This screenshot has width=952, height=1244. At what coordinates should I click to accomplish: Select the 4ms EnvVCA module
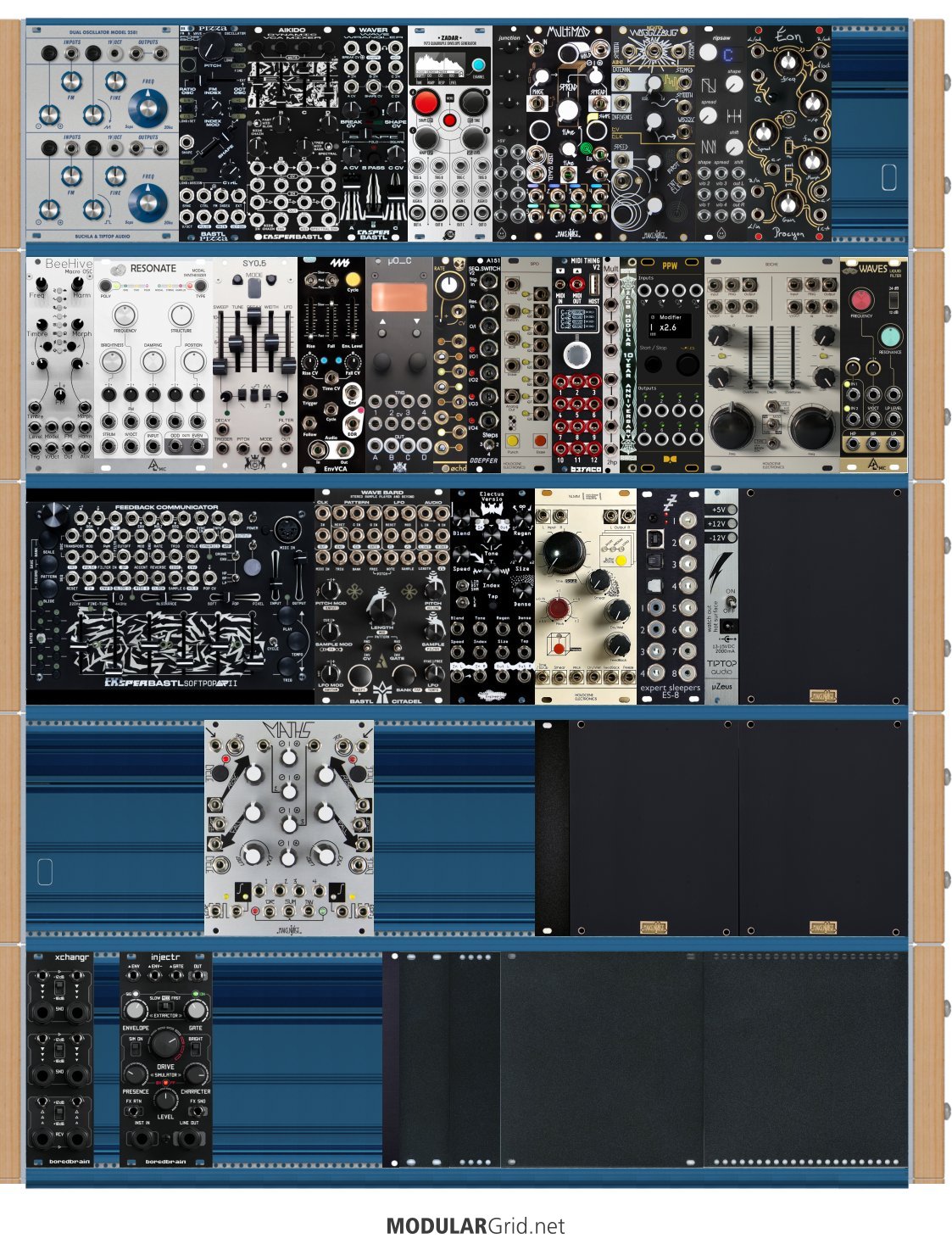point(331,365)
